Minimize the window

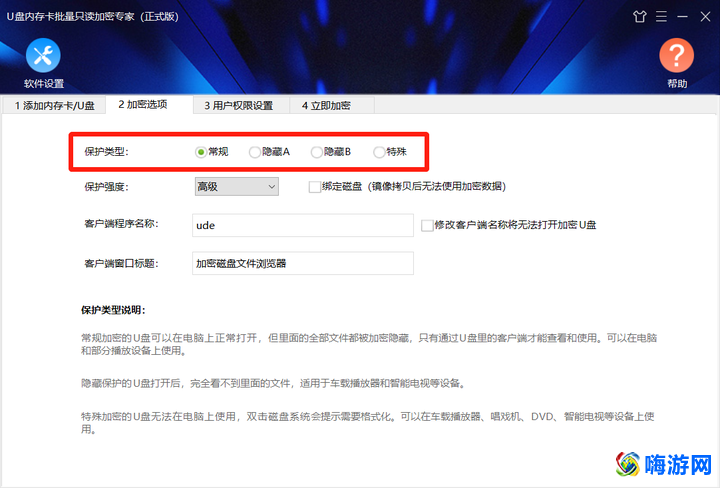pos(682,17)
